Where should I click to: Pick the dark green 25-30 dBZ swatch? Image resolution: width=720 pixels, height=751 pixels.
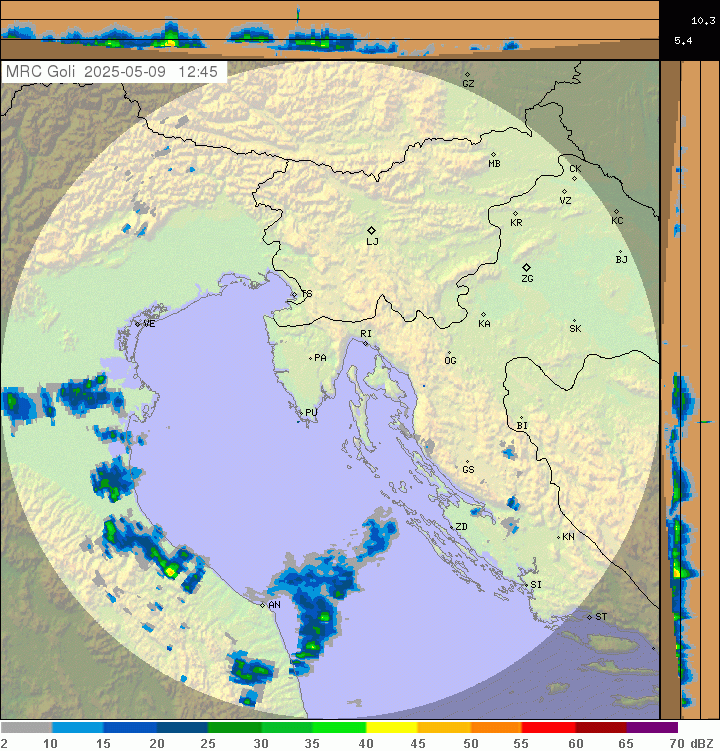pyautogui.click(x=234, y=728)
